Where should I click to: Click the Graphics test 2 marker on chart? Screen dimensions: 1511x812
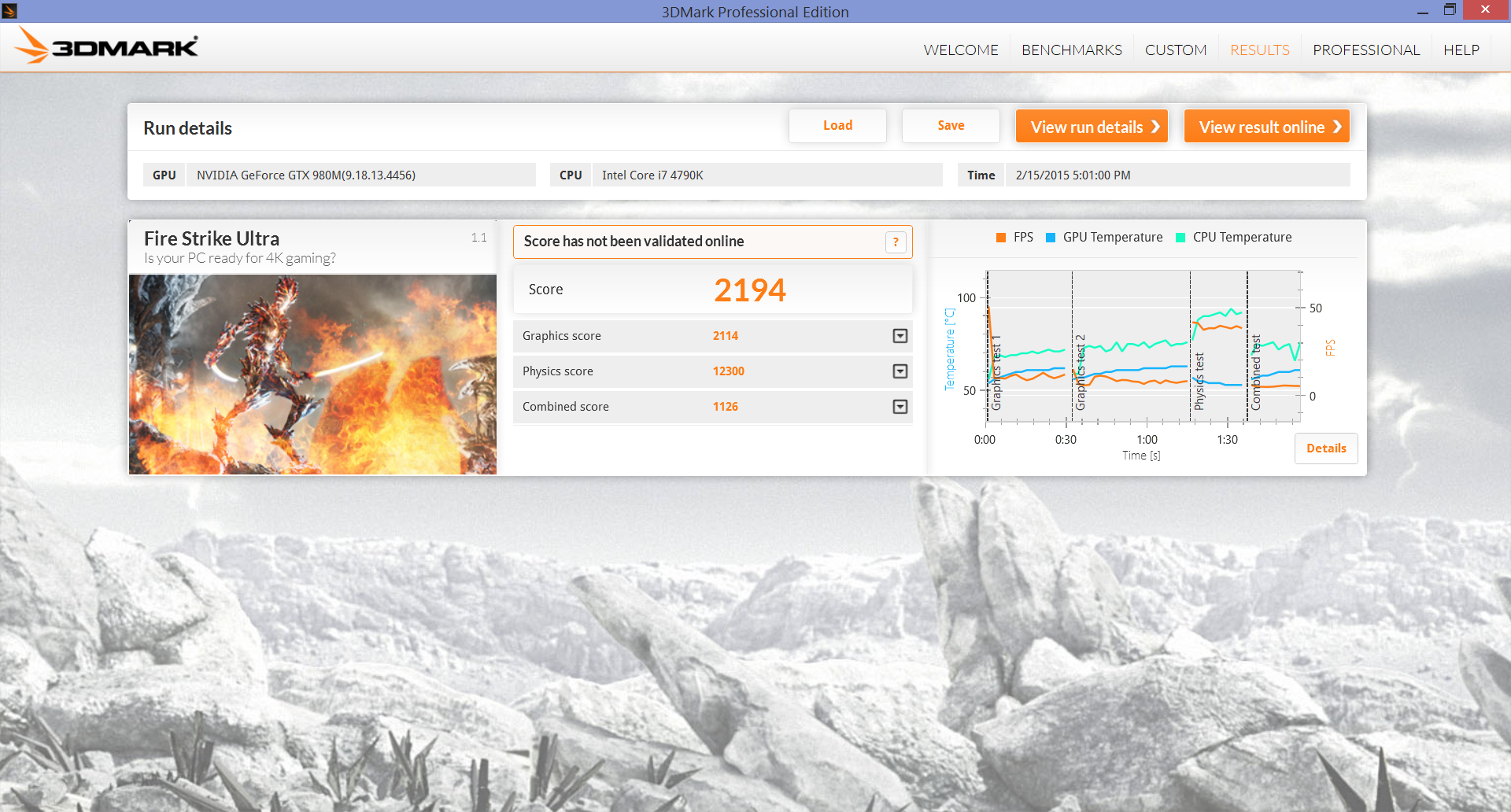(x=1081, y=372)
